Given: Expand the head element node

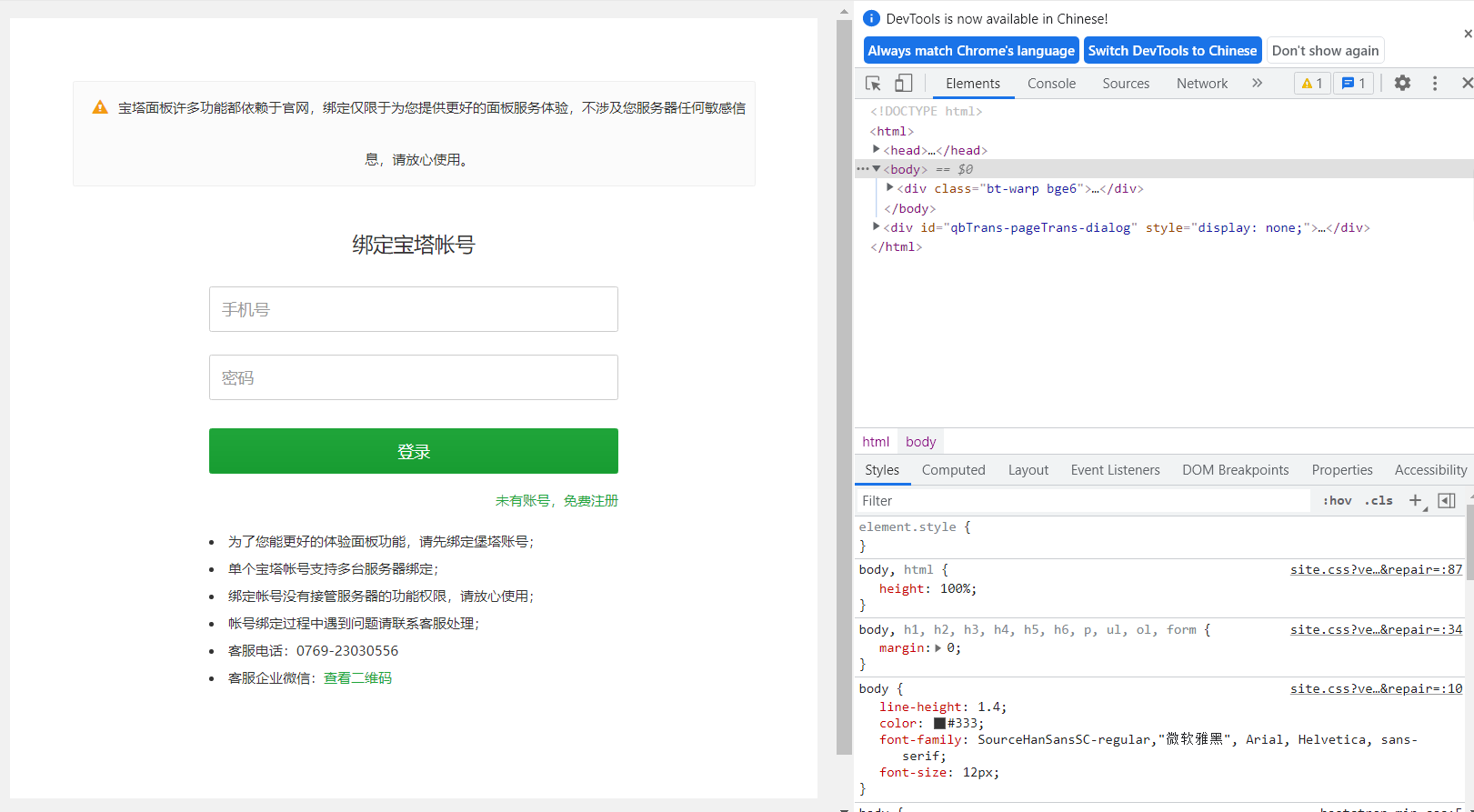Looking at the screenshot, I should point(876,149).
